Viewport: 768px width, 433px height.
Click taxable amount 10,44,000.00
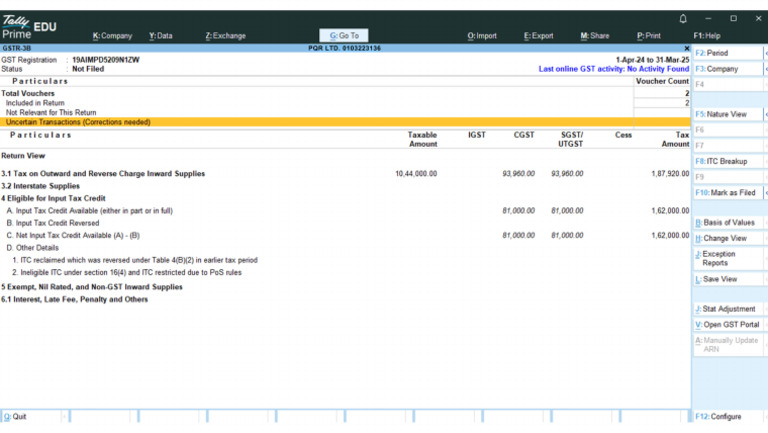416,173
